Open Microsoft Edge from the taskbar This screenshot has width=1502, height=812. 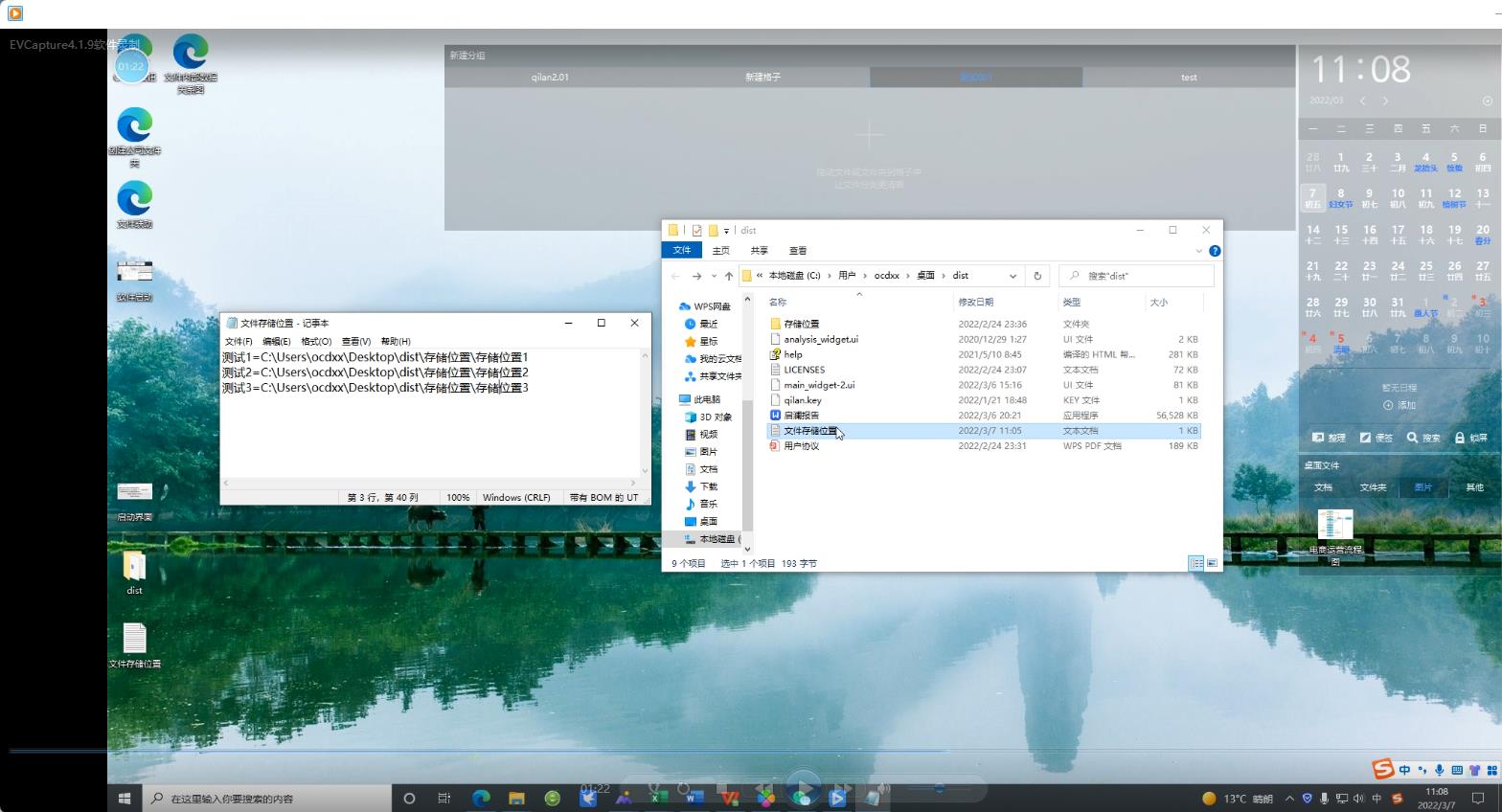tap(481, 798)
